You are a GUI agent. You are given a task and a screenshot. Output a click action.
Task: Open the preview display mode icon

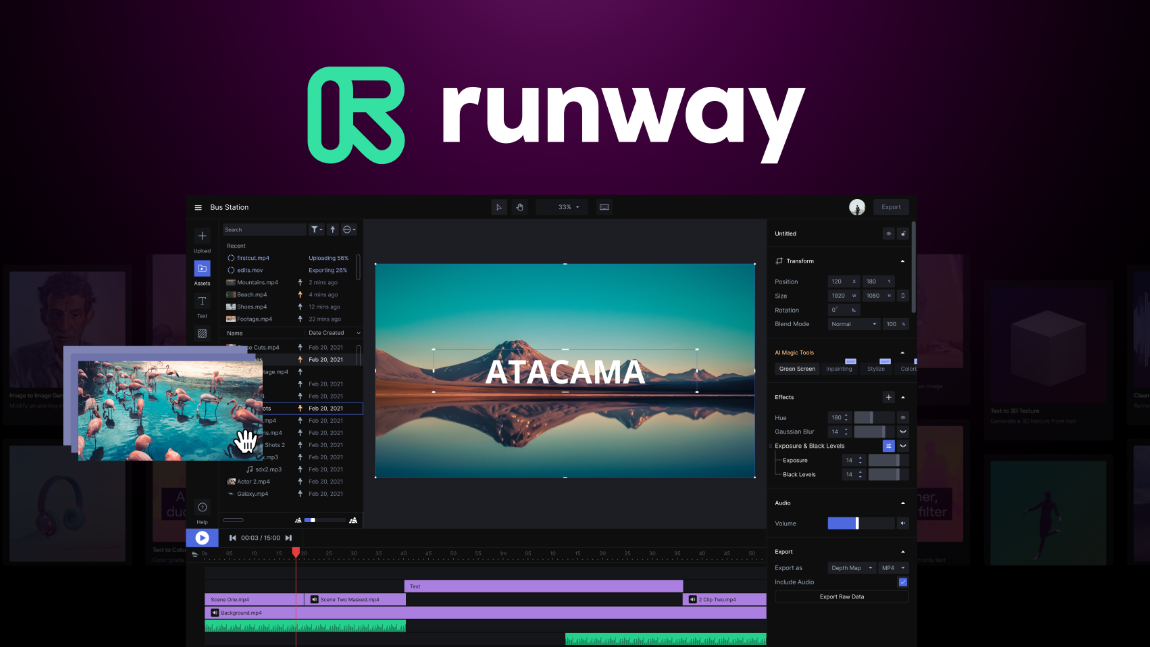click(604, 207)
